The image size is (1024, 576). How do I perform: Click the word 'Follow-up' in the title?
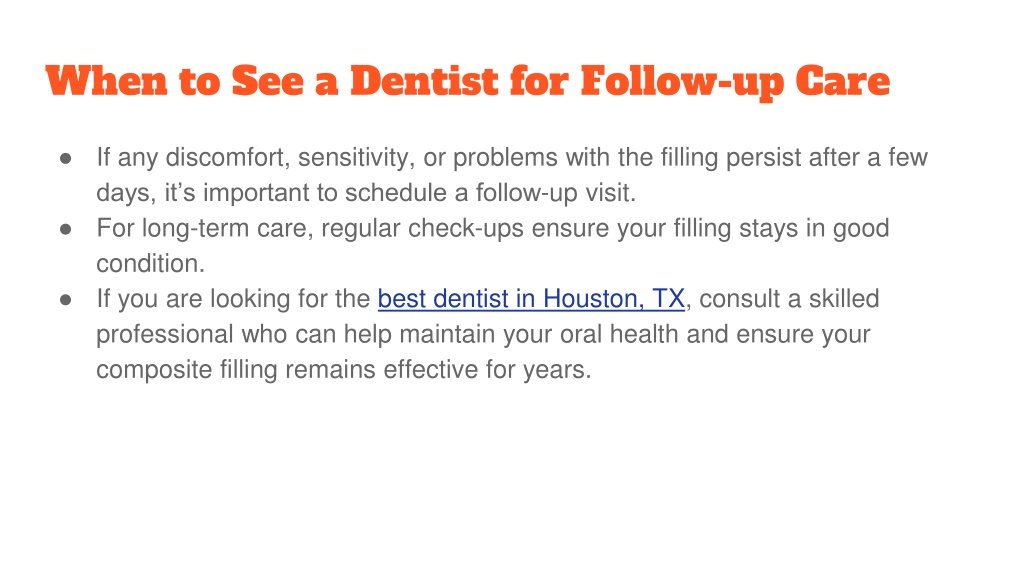point(682,82)
